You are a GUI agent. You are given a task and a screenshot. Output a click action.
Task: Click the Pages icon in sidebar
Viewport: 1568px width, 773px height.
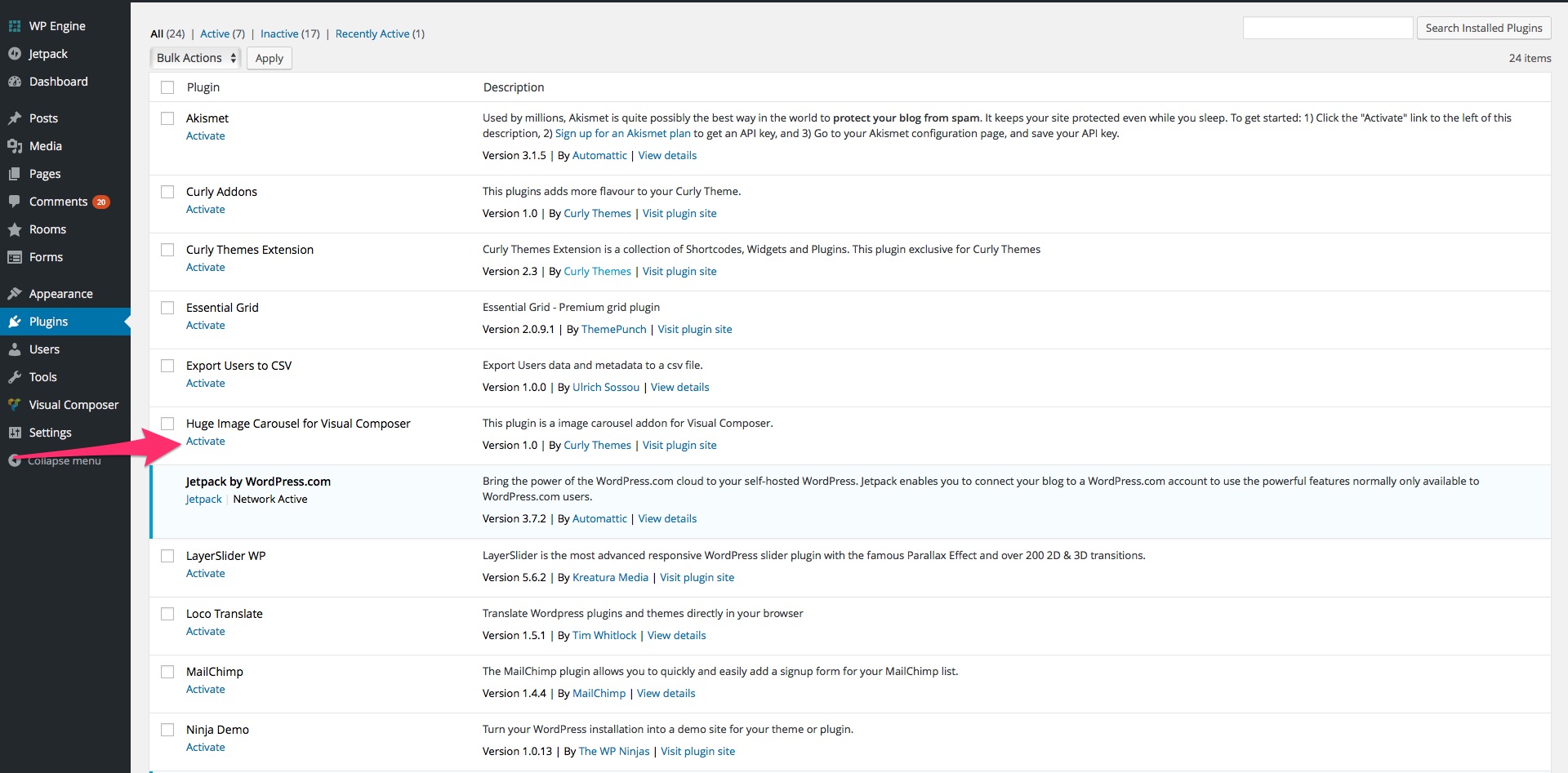point(14,174)
